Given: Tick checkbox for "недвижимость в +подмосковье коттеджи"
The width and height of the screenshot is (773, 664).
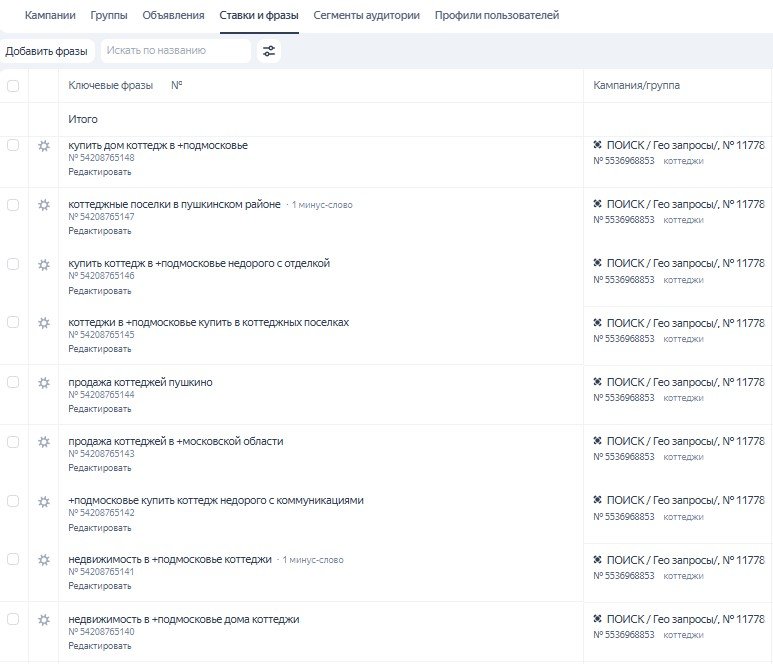Looking at the screenshot, I should tap(13, 560).
